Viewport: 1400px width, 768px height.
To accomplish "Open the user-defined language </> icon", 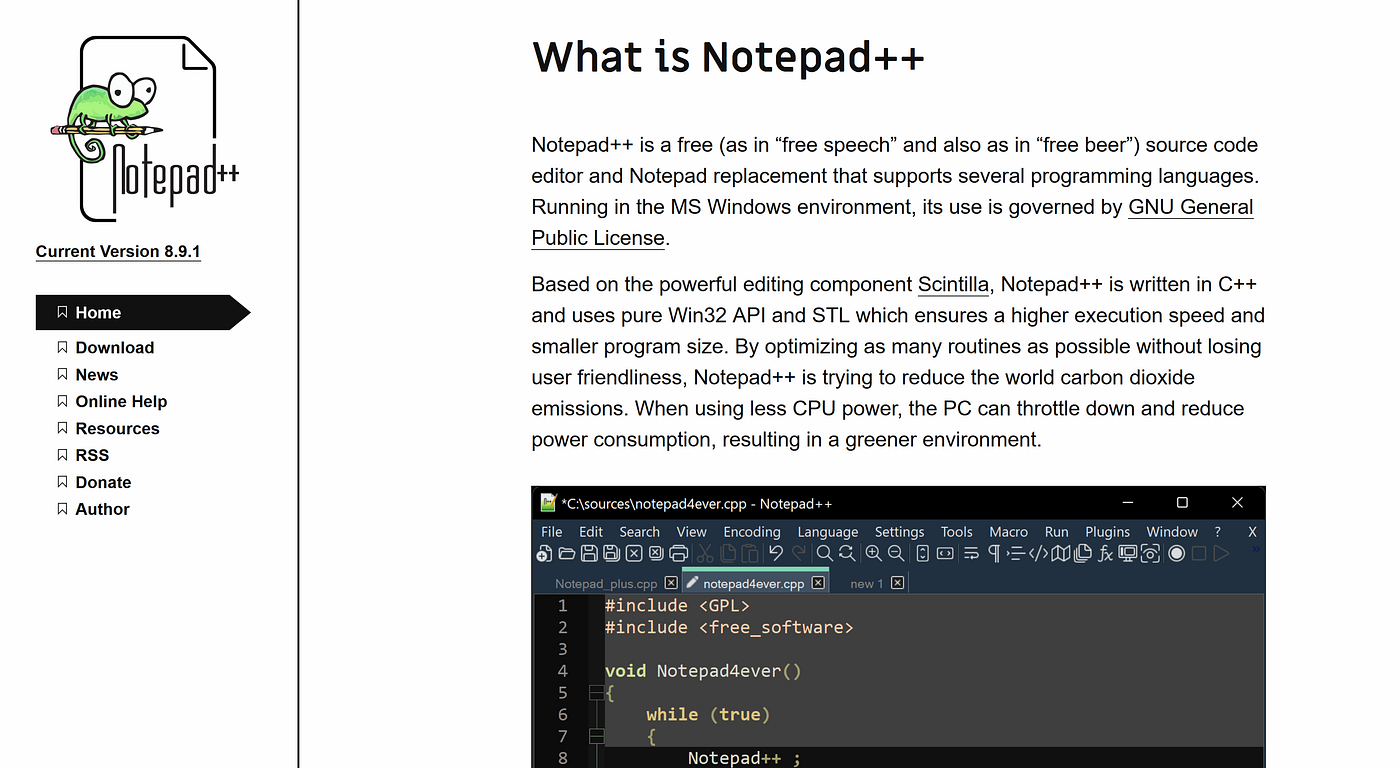I will point(1038,553).
